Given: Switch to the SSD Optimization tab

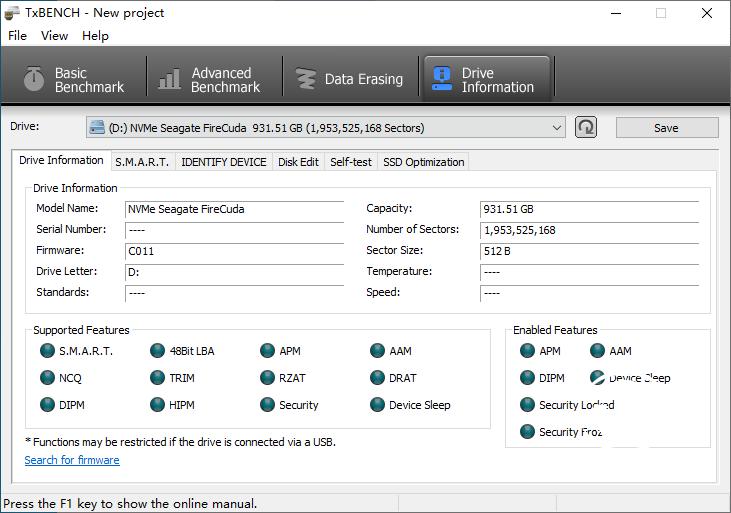Looking at the screenshot, I should [423, 162].
